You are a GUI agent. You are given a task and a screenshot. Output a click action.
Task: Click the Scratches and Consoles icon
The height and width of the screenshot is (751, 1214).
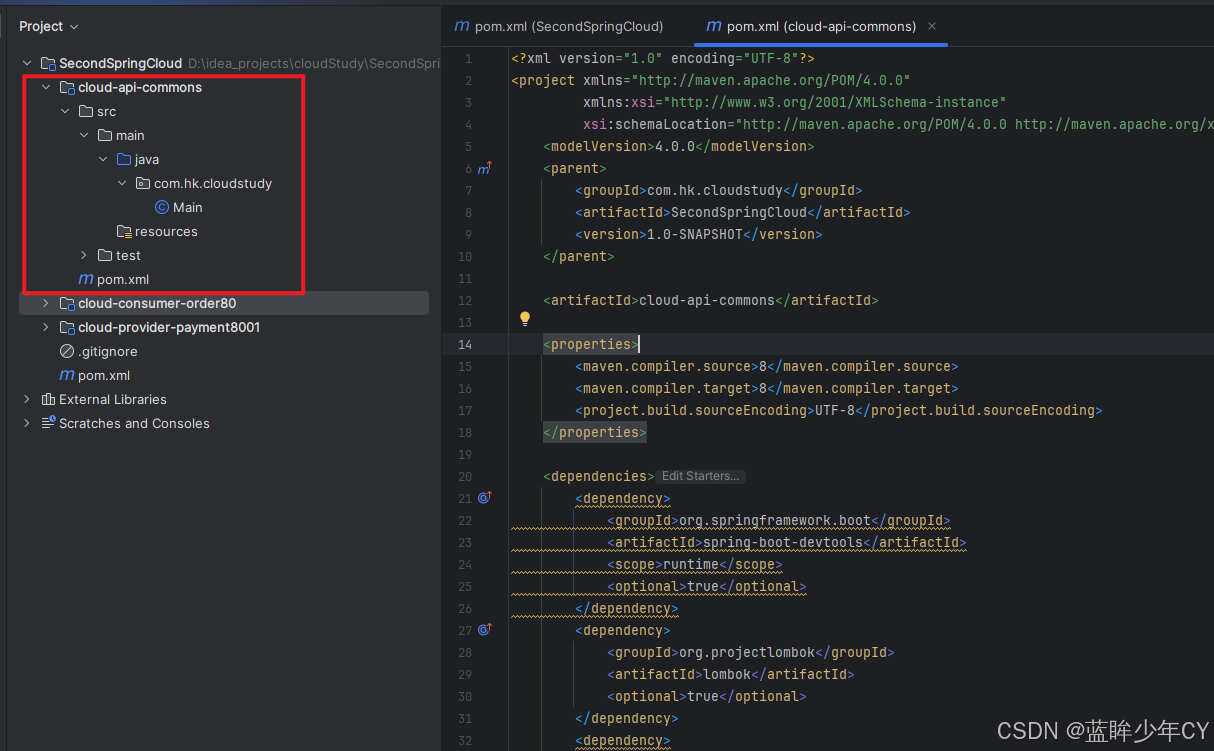(x=48, y=423)
